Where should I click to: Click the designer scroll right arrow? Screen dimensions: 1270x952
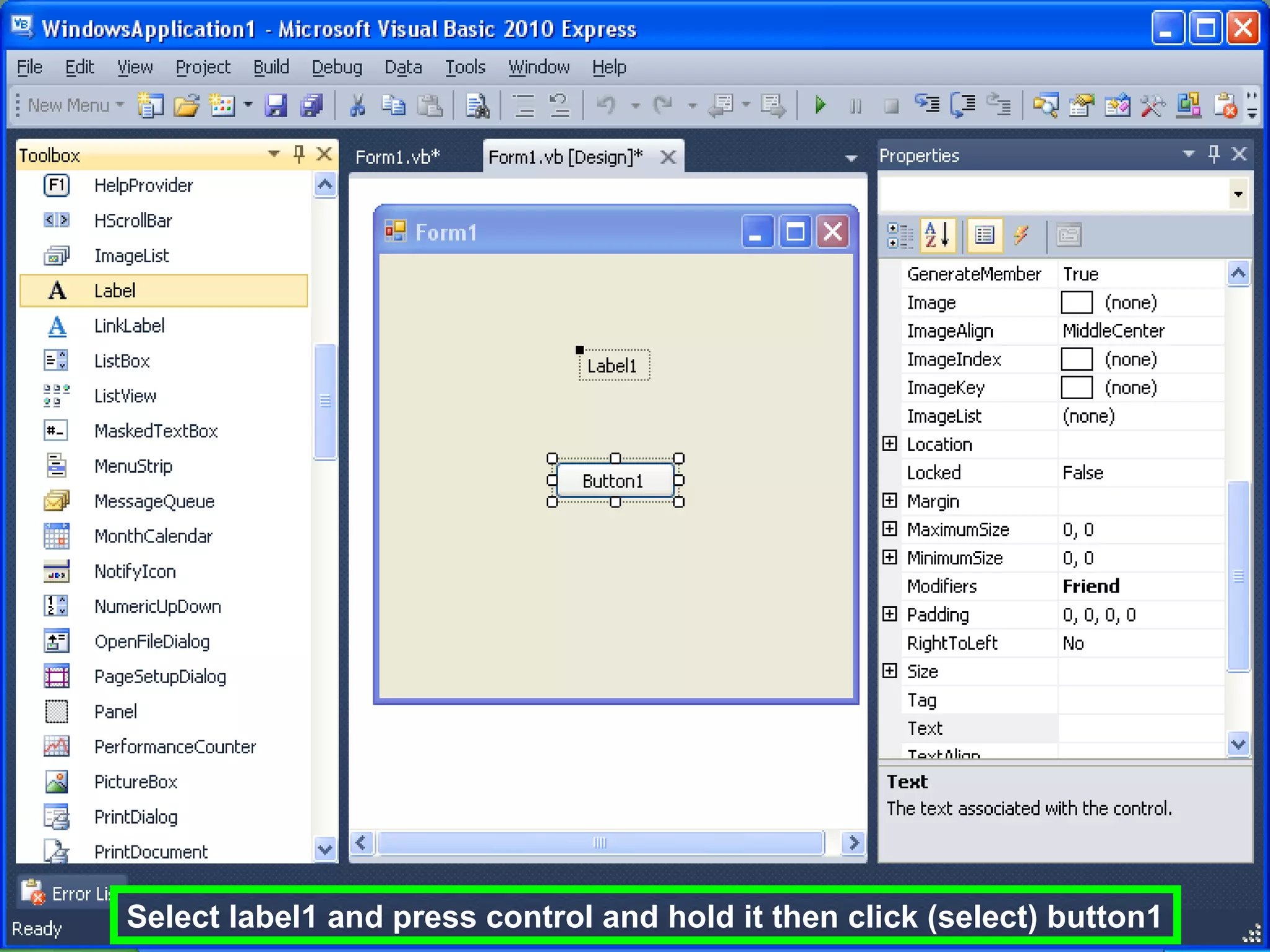point(854,843)
